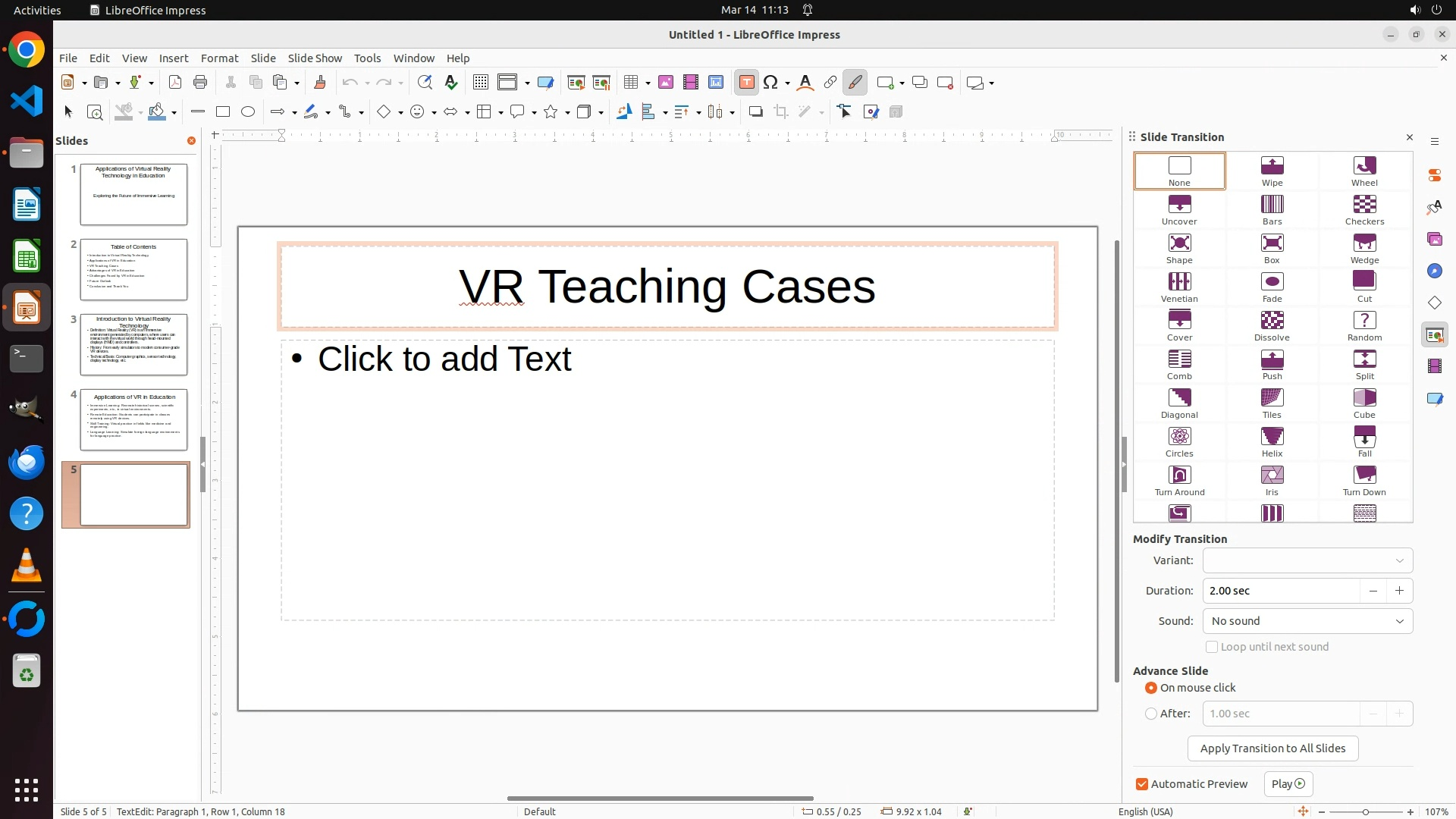
Task: Open the Format menu
Action: point(219,58)
